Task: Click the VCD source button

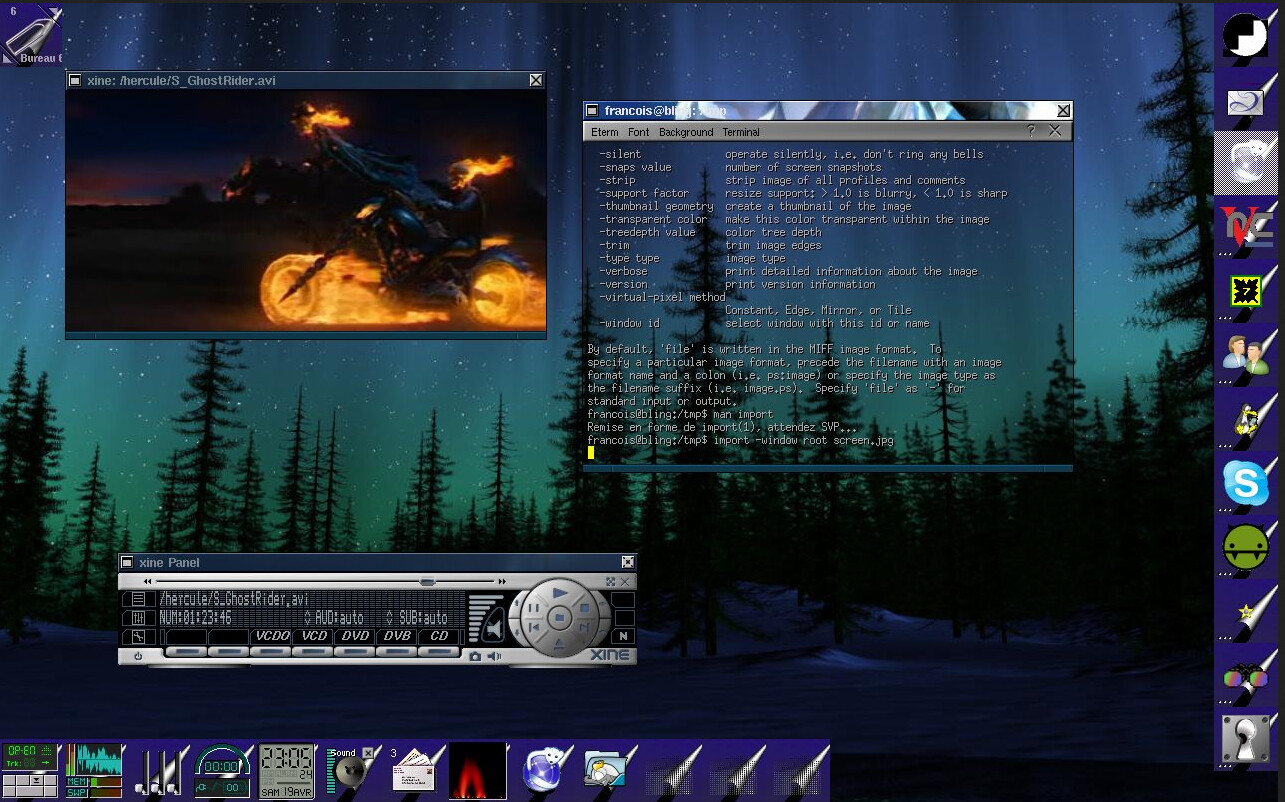Action: pos(314,636)
